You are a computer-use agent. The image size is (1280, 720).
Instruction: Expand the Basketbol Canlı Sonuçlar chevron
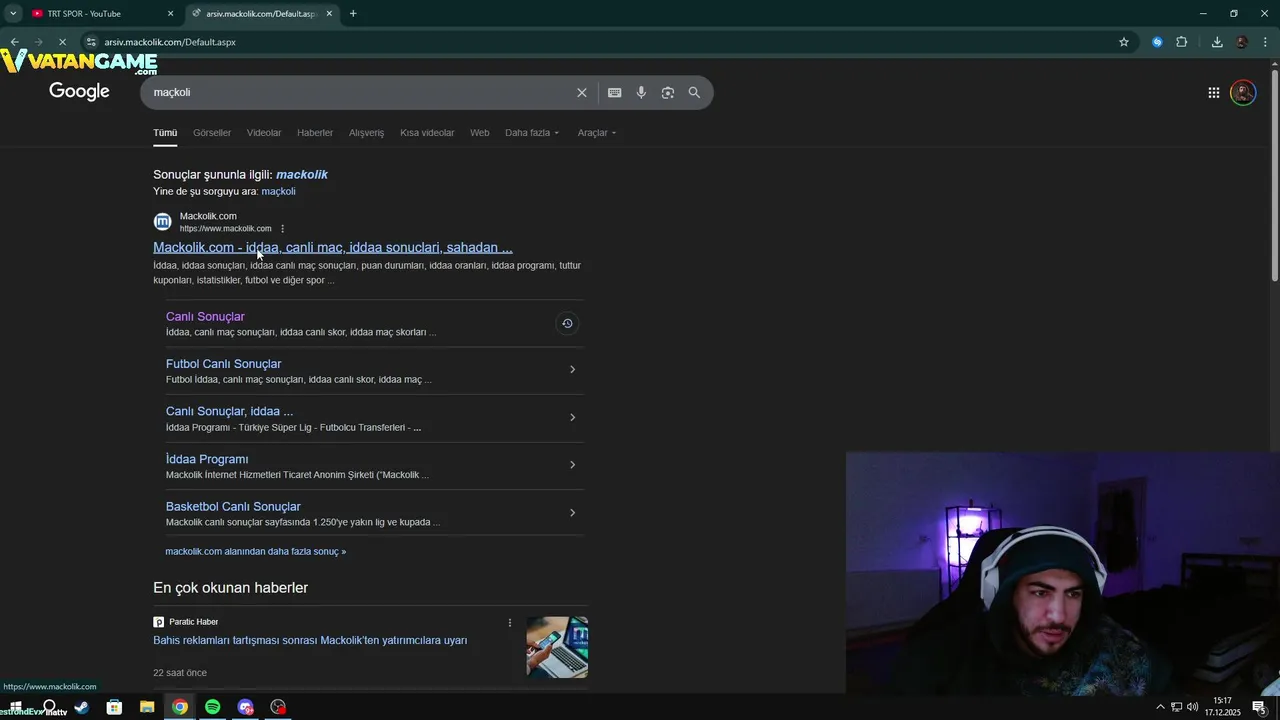(572, 512)
